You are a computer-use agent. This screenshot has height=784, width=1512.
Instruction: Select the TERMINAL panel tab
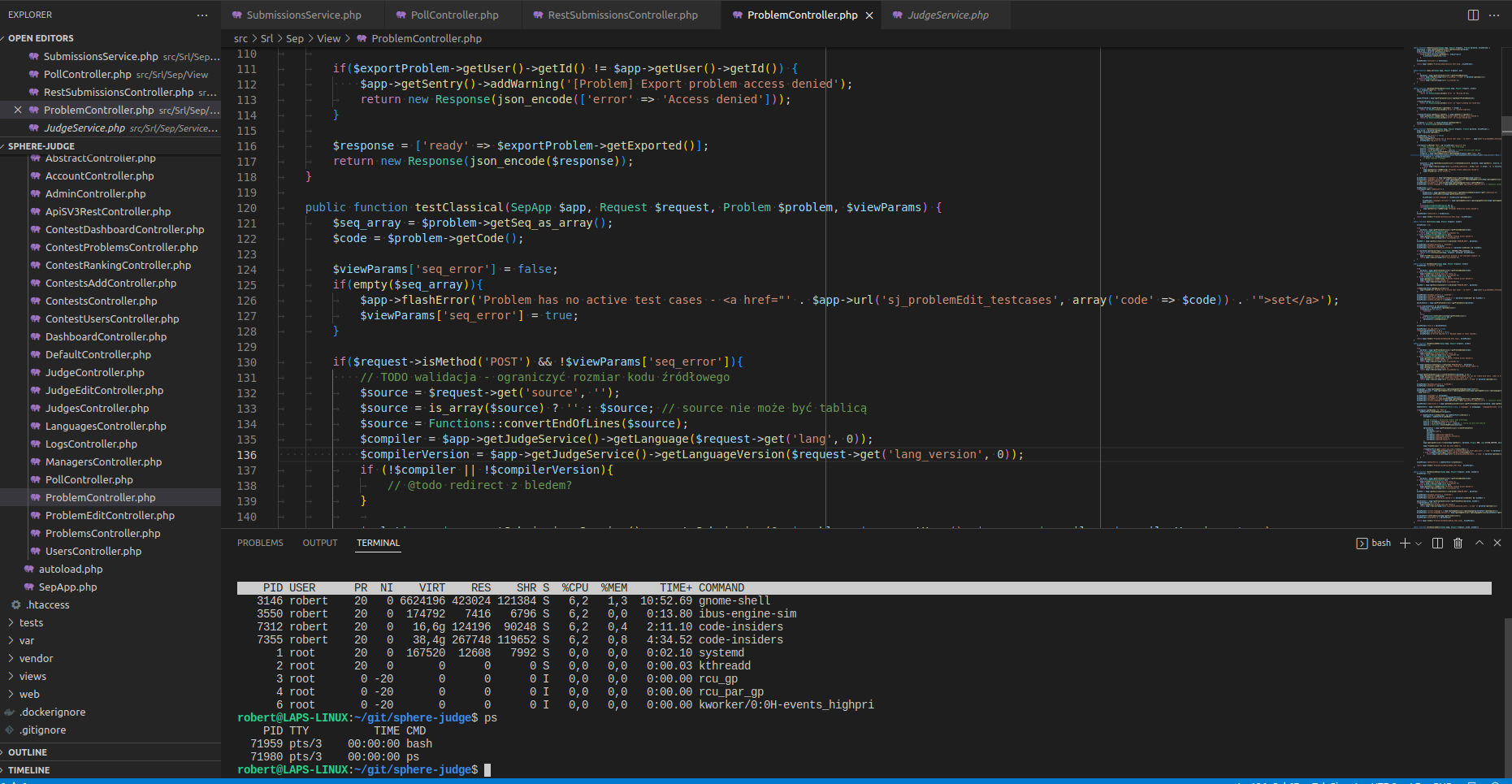[x=378, y=543]
